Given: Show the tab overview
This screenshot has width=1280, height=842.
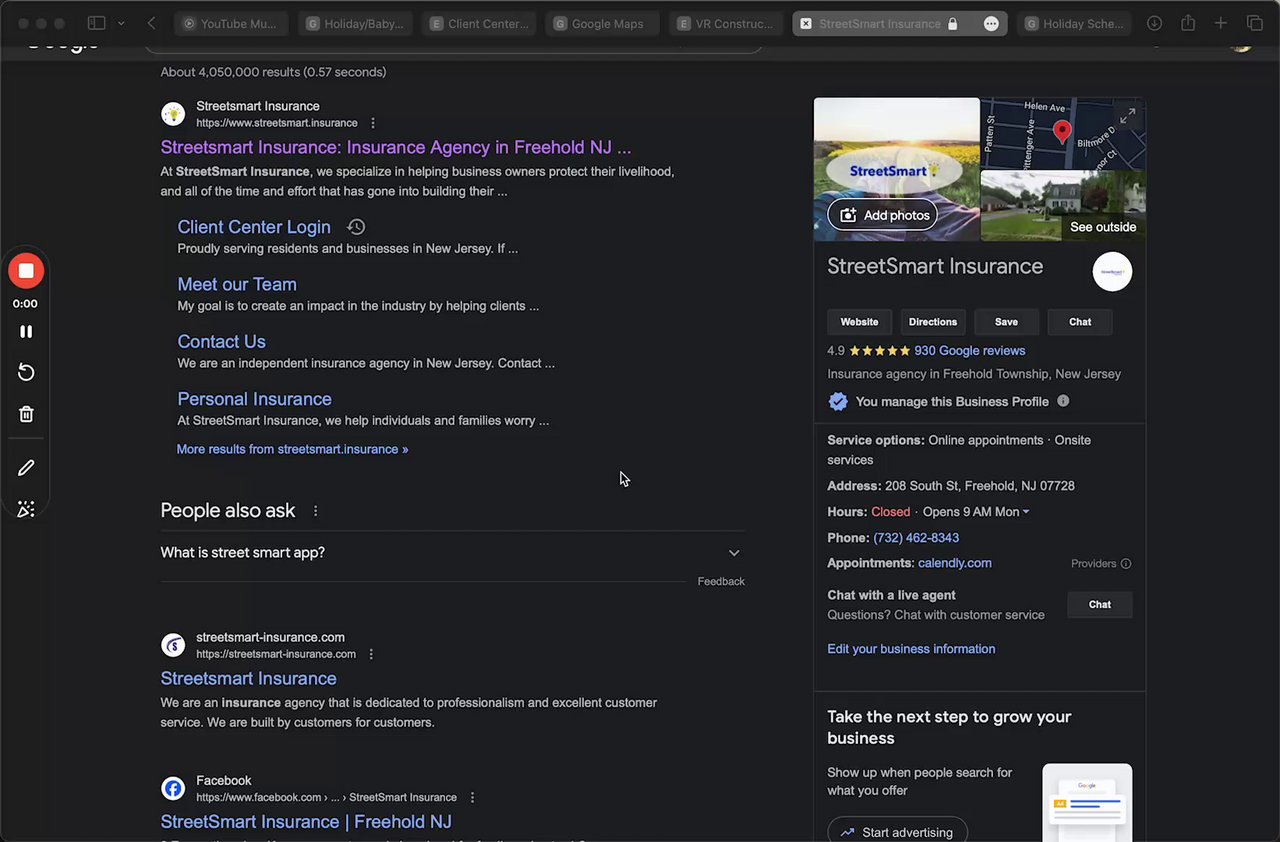Looking at the screenshot, I should click(1254, 23).
